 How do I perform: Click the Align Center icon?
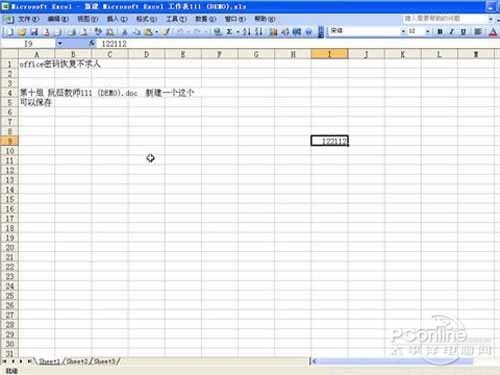[478, 32]
